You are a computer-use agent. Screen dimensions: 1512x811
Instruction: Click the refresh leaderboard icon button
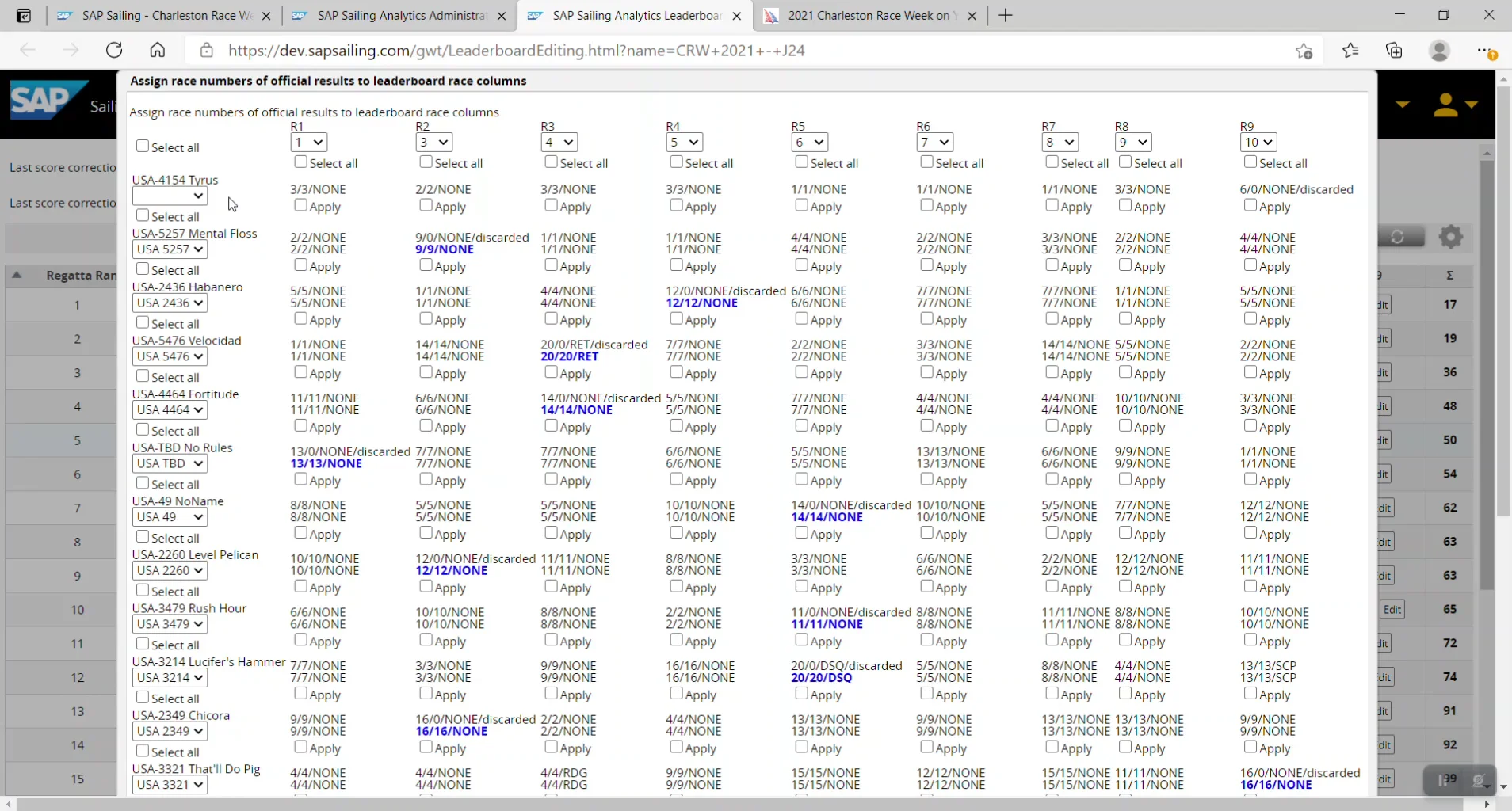(x=1397, y=236)
